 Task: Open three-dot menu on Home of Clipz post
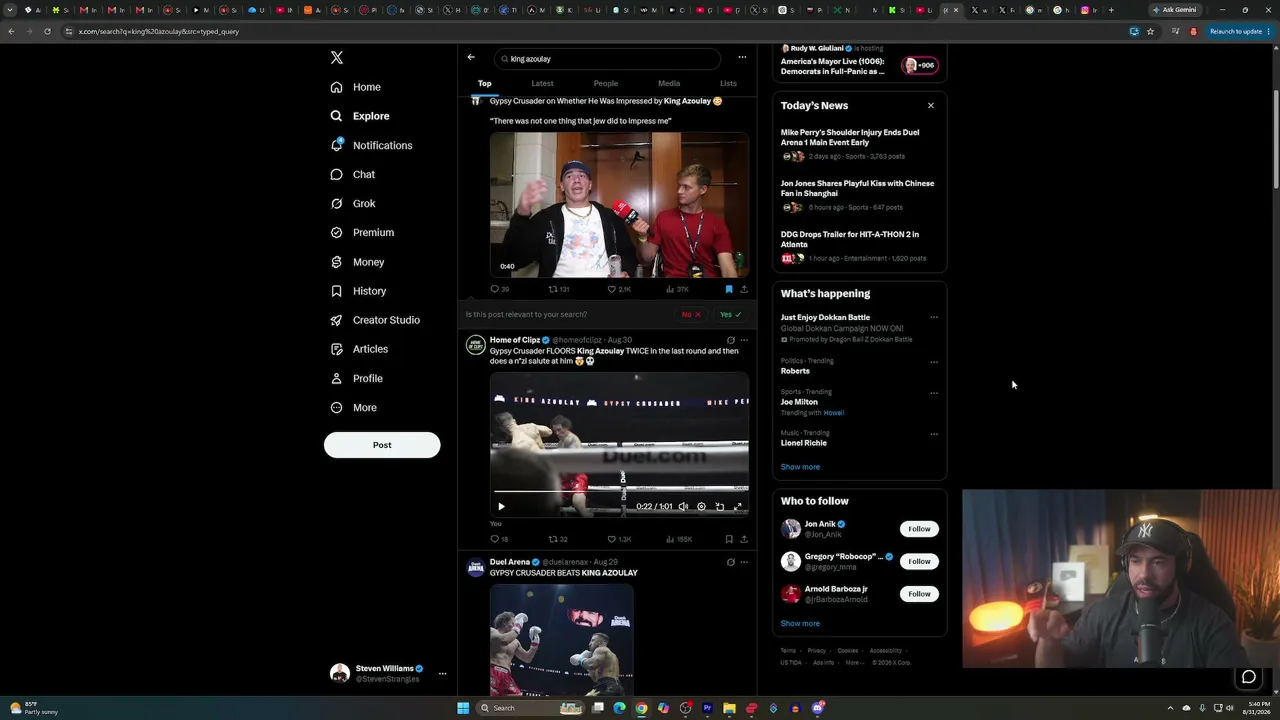coord(744,340)
